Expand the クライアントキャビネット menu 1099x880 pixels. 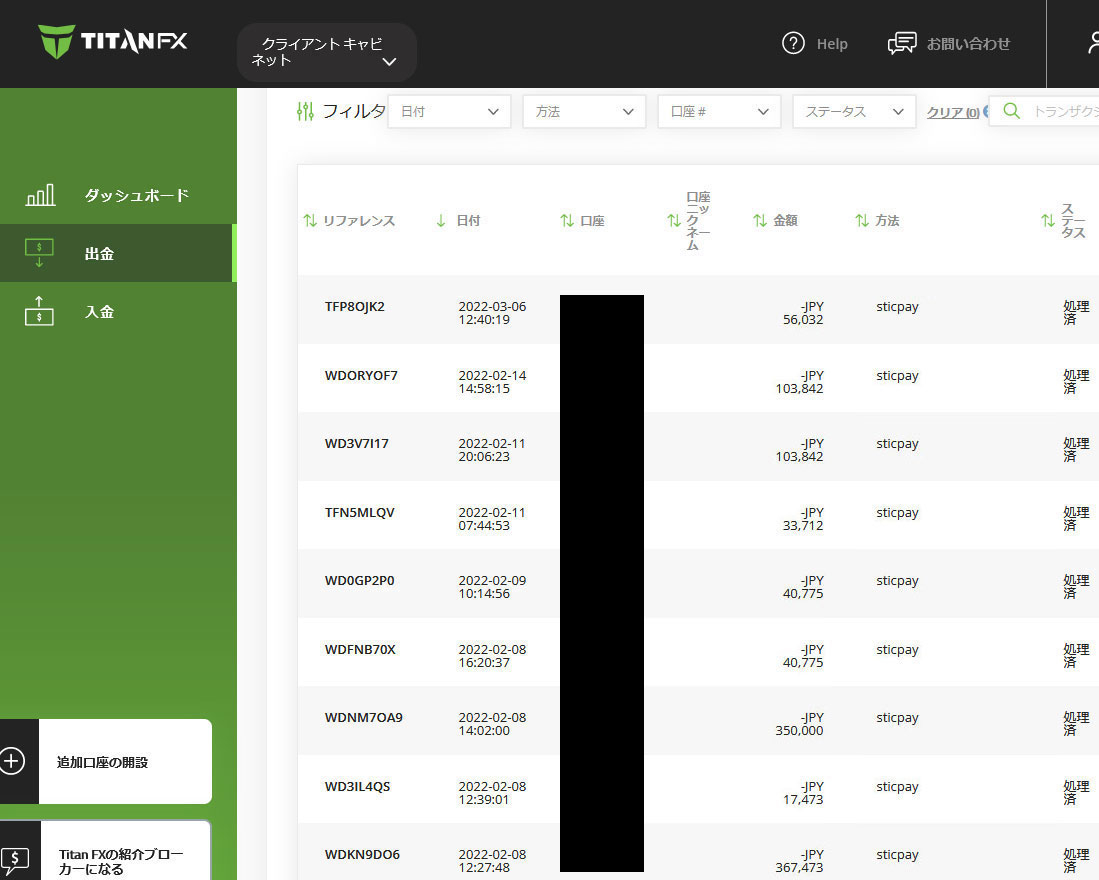326,52
